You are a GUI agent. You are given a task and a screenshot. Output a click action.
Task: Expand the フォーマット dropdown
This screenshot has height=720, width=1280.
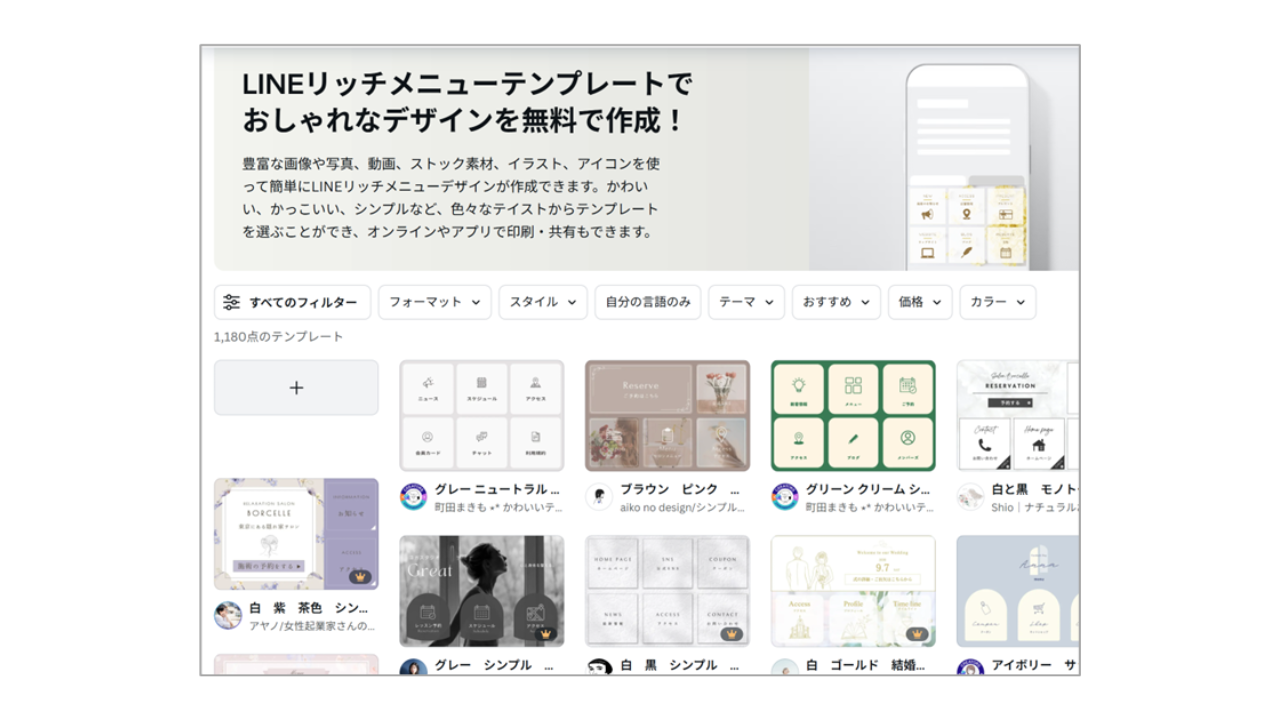(x=434, y=302)
